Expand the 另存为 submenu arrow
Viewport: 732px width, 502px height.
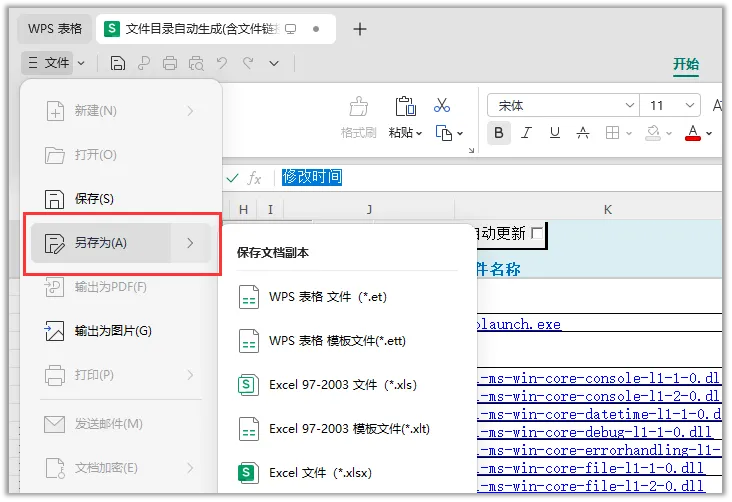190,243
